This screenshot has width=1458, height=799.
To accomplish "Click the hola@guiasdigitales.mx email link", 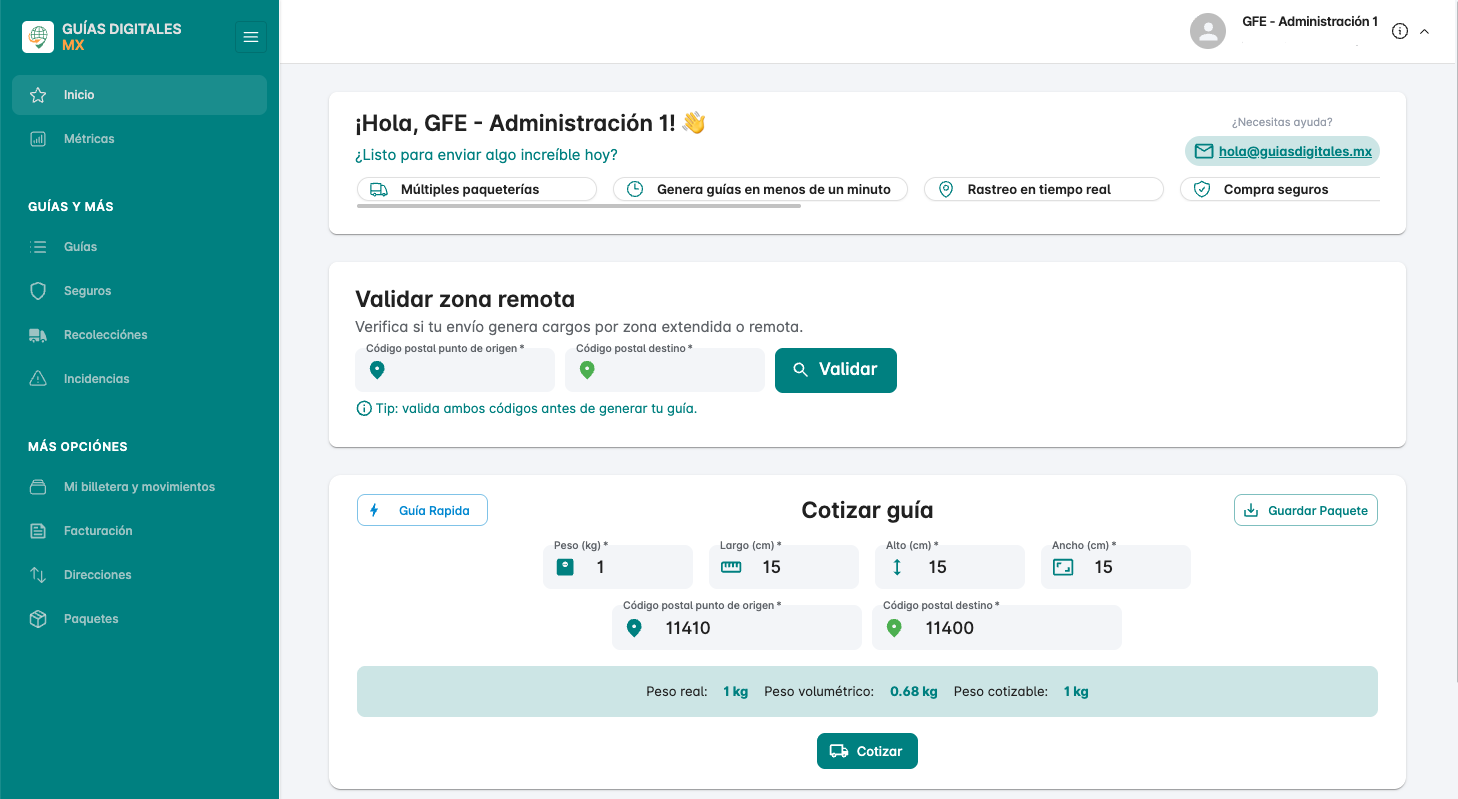I will pyautogui.click(x=1295, y=151).
